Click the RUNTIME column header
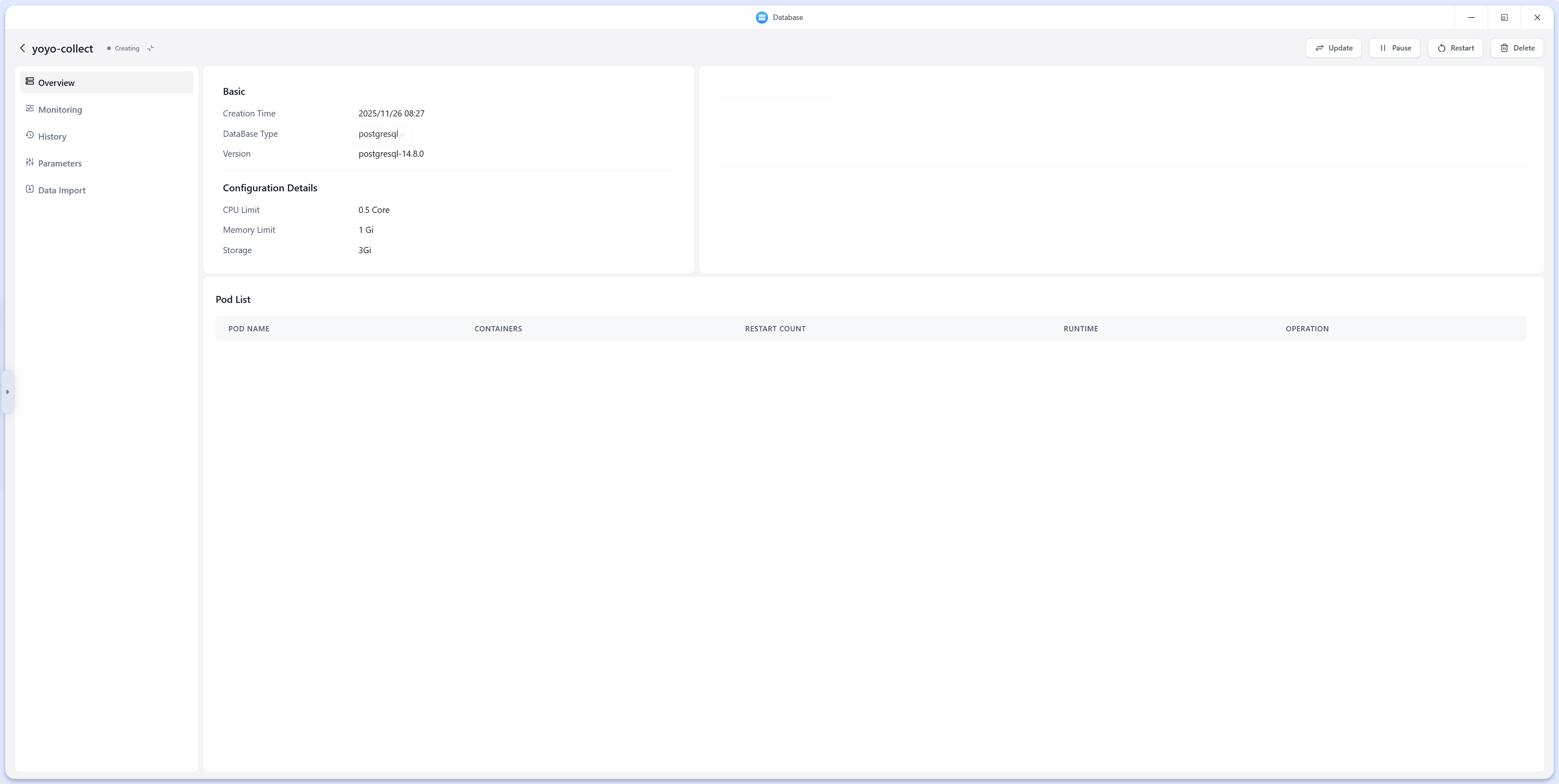Viewport: 1559px width, 784px height. 1080,329
